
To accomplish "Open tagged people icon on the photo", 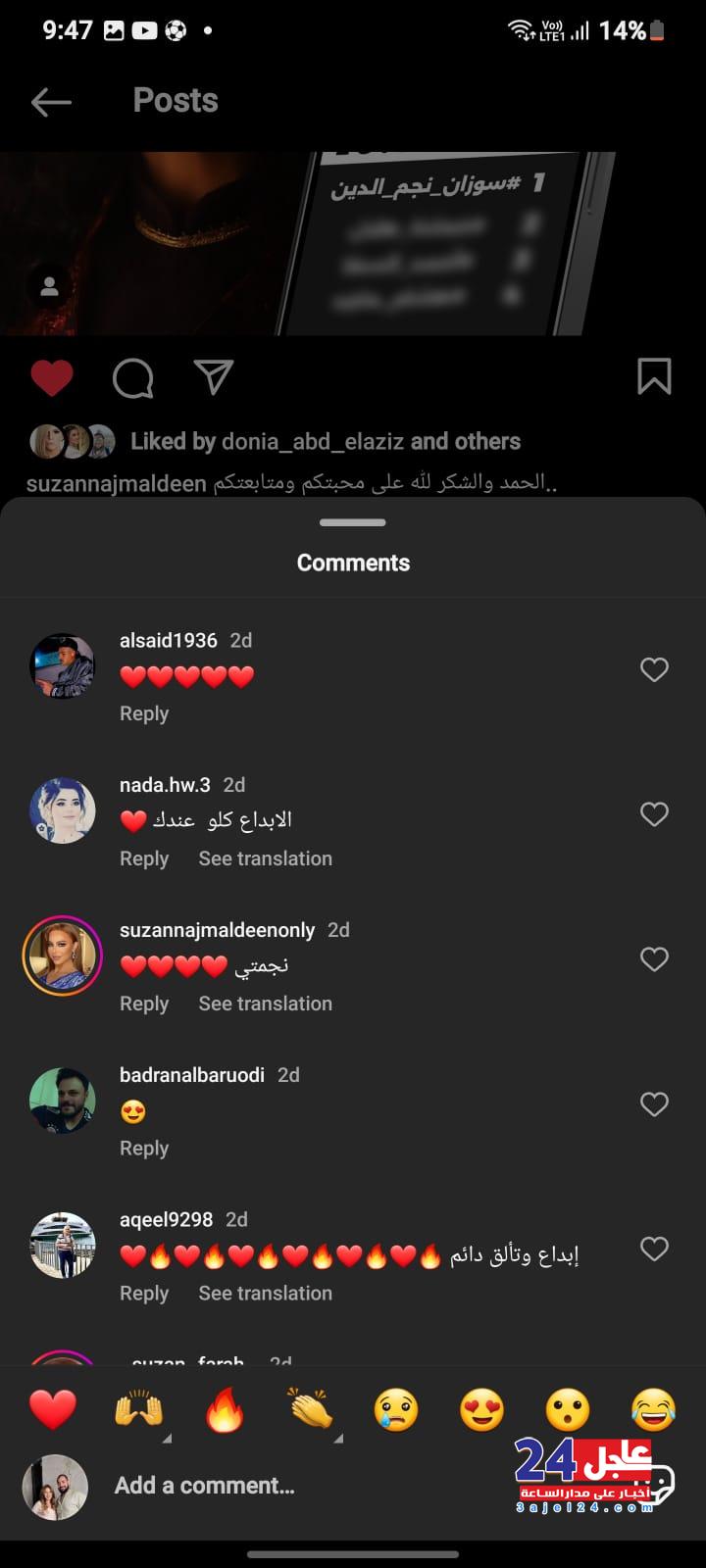I will [49, 287].
